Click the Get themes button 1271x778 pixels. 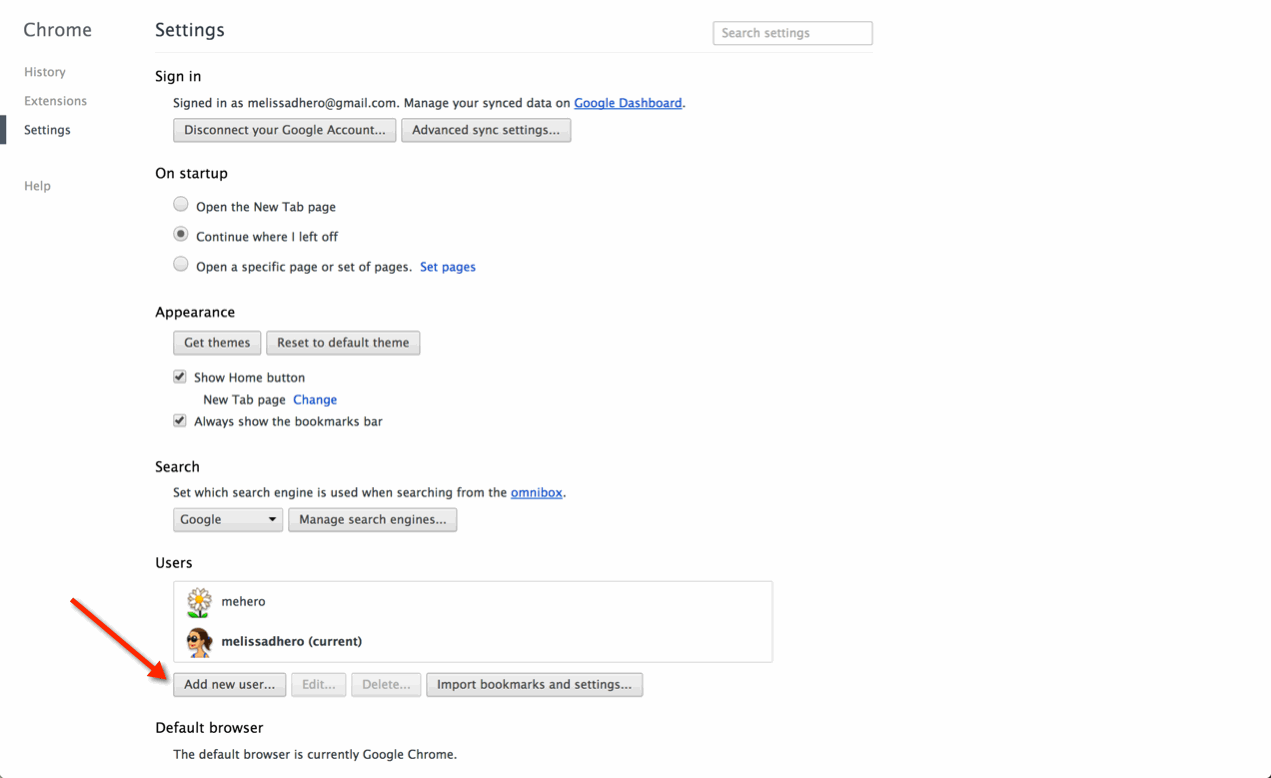pos(217,343)
